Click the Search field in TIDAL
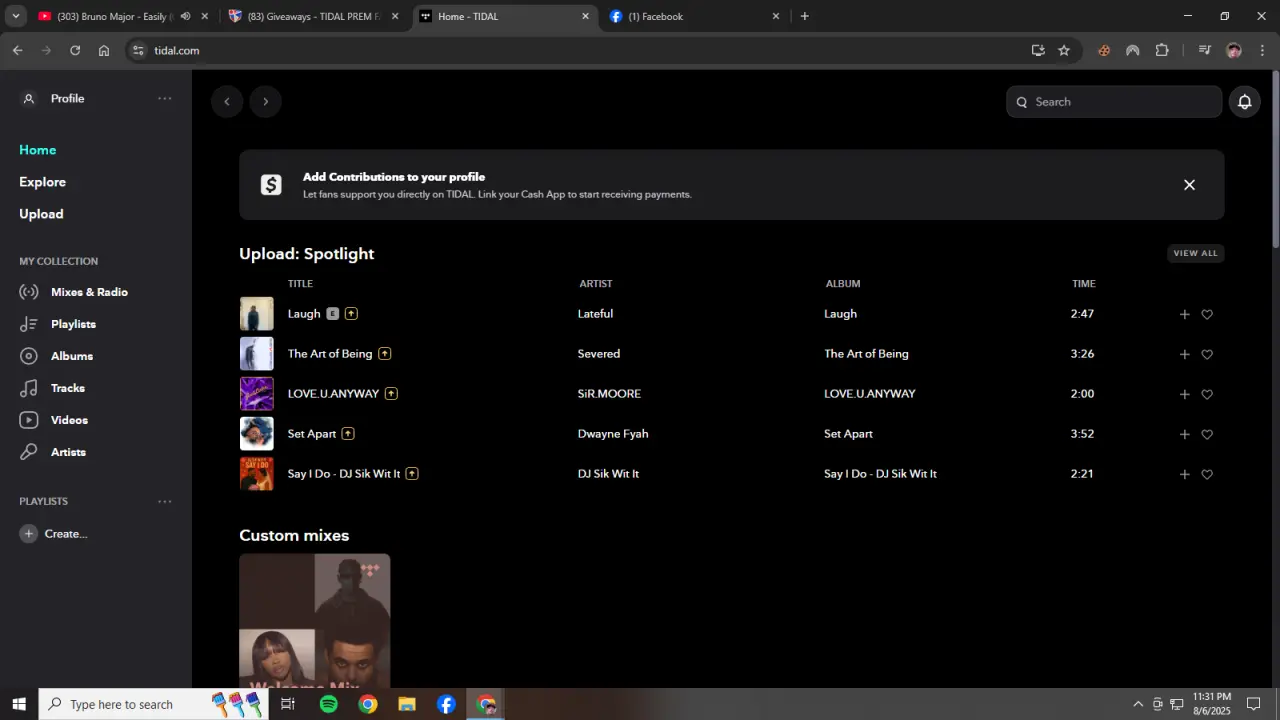This screenshot has height=720, width=1280. (x=1114, y=102)
